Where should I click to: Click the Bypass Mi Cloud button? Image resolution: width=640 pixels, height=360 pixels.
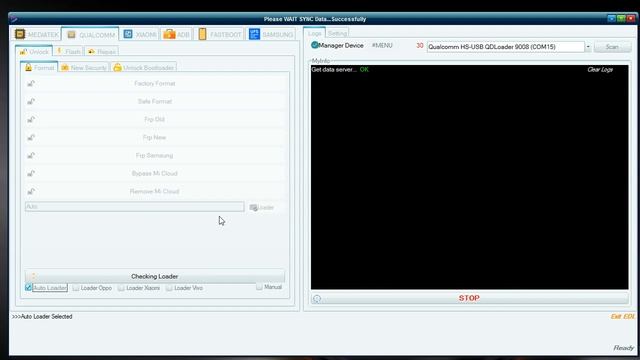[155, 173]
